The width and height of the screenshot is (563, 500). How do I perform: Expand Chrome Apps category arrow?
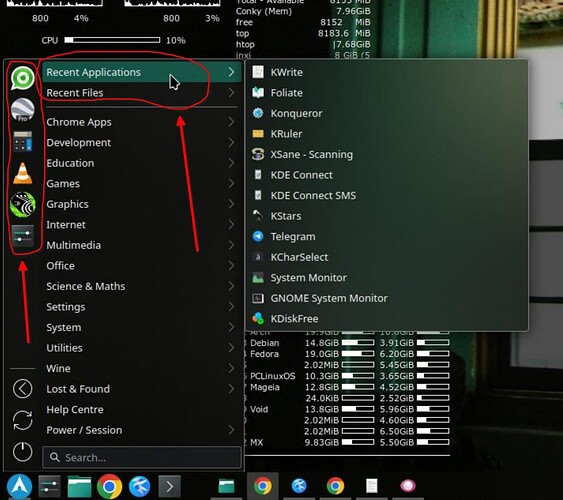(232, 122)
